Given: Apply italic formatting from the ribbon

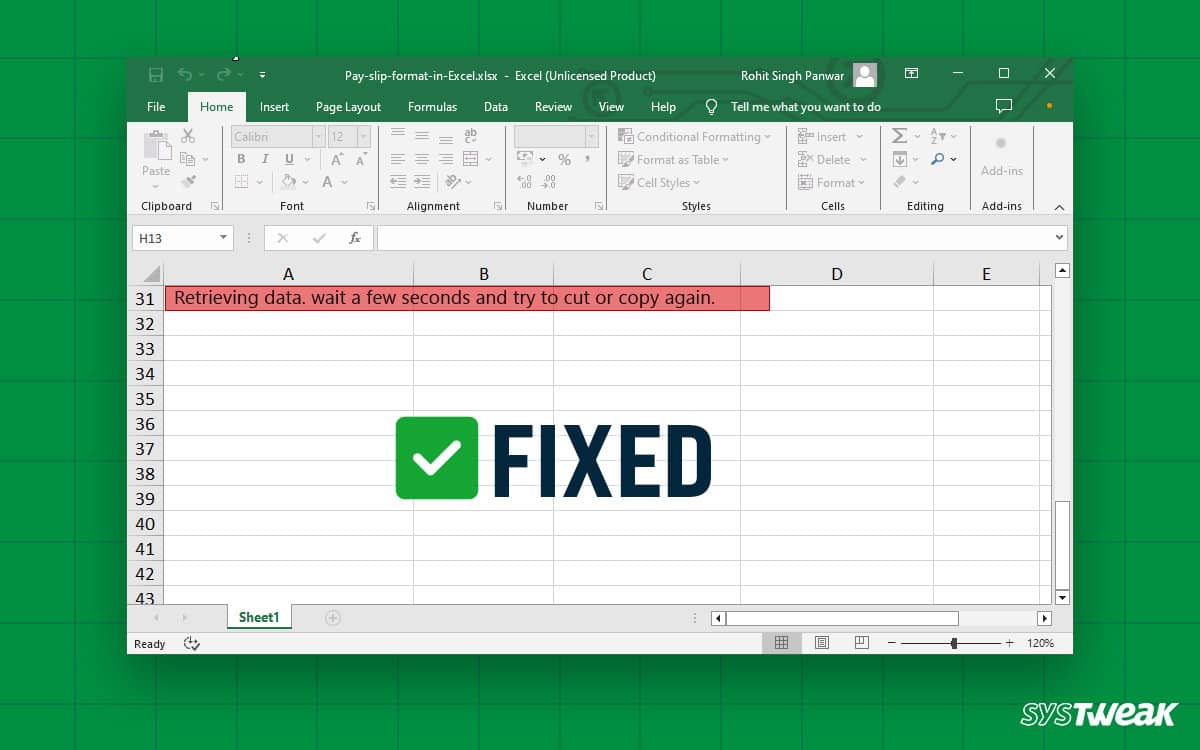Looking at the screenshot, I should tap(265, 158).
